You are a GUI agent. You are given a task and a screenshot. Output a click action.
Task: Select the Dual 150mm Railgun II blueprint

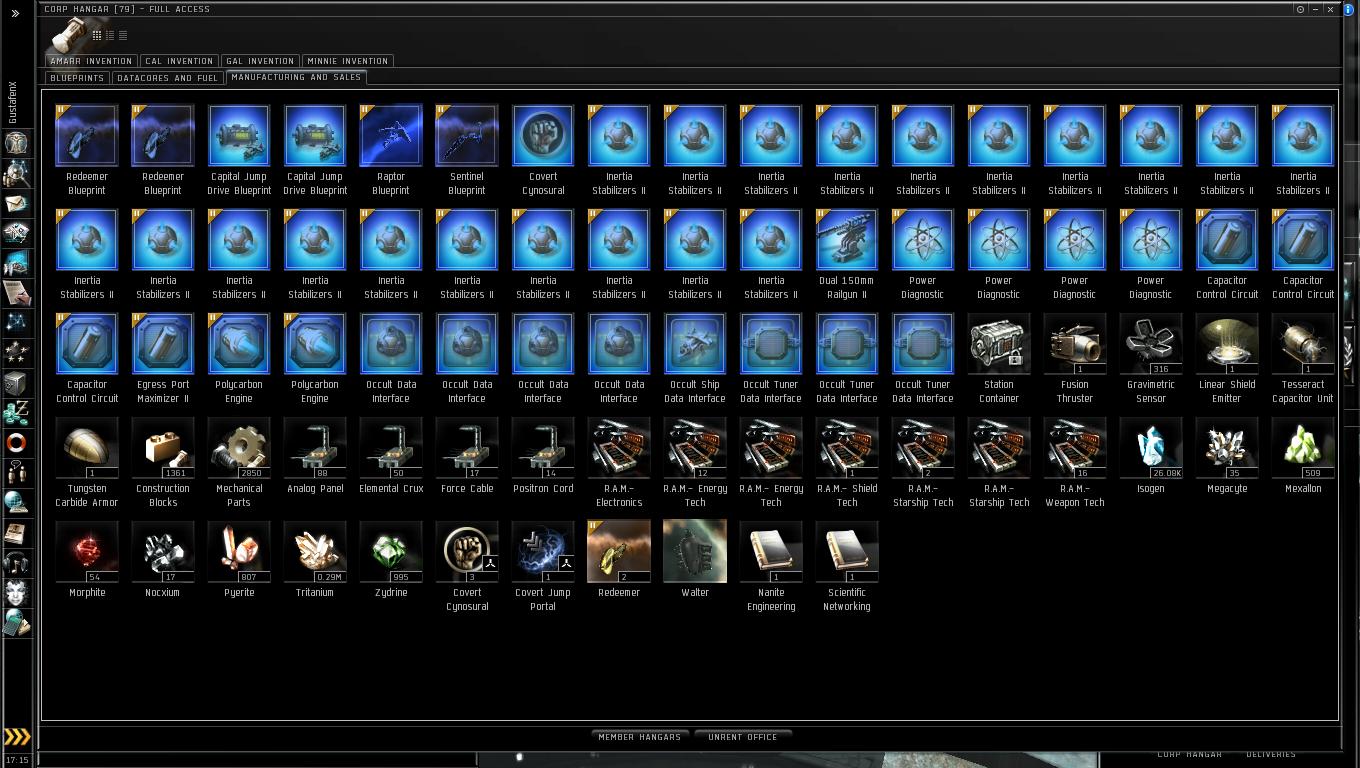coord(847,254)
